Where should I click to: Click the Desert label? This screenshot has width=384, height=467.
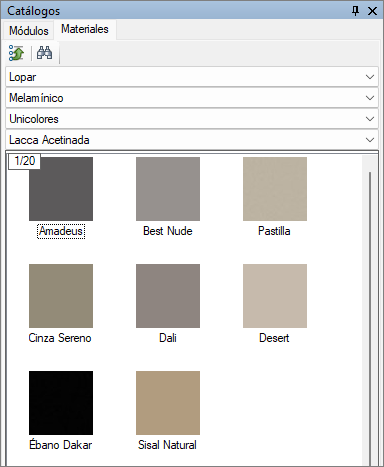[x=274, y=338]
